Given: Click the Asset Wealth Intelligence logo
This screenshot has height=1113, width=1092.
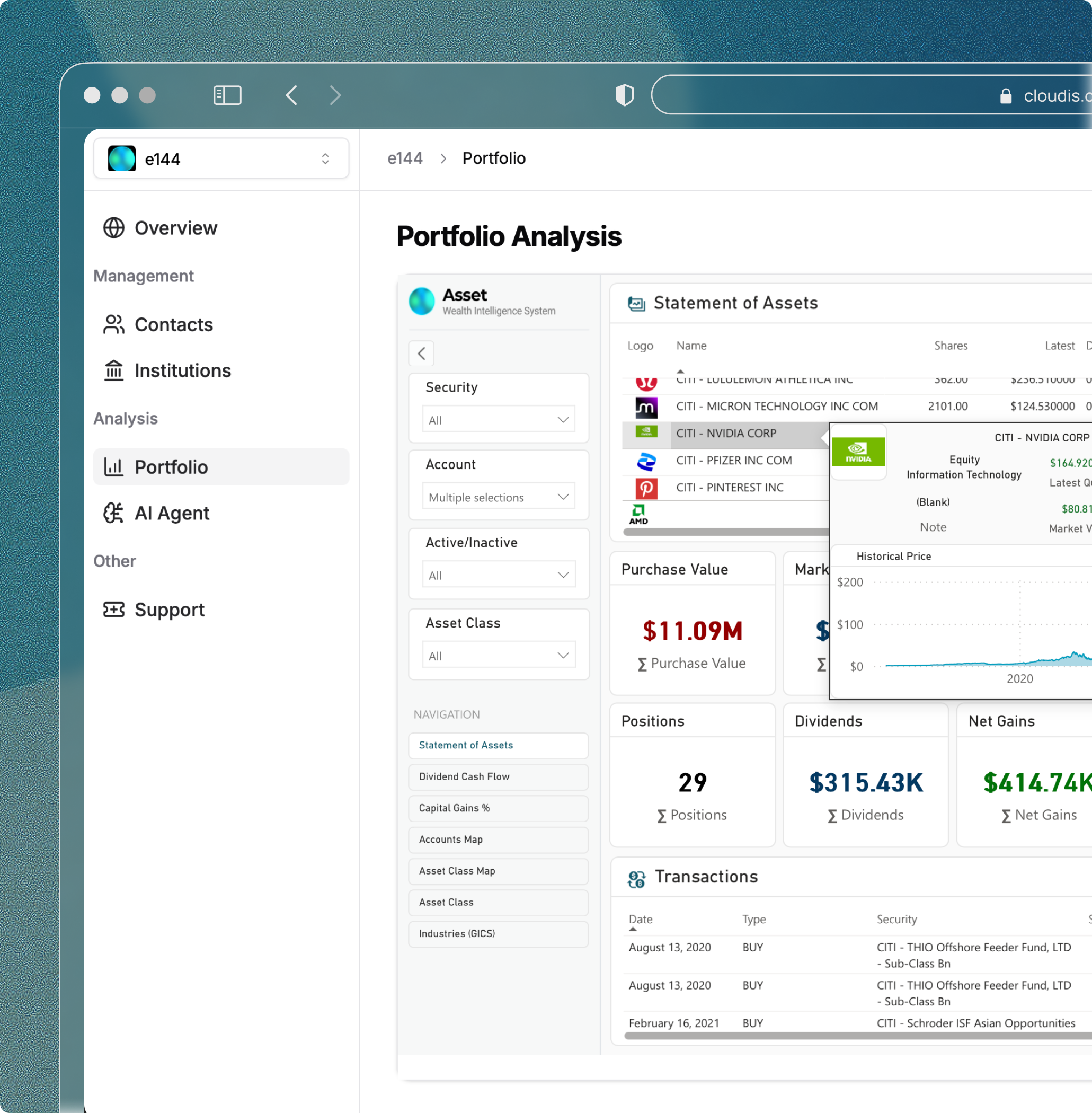Looking at the screenshot, I should (422, 301).
